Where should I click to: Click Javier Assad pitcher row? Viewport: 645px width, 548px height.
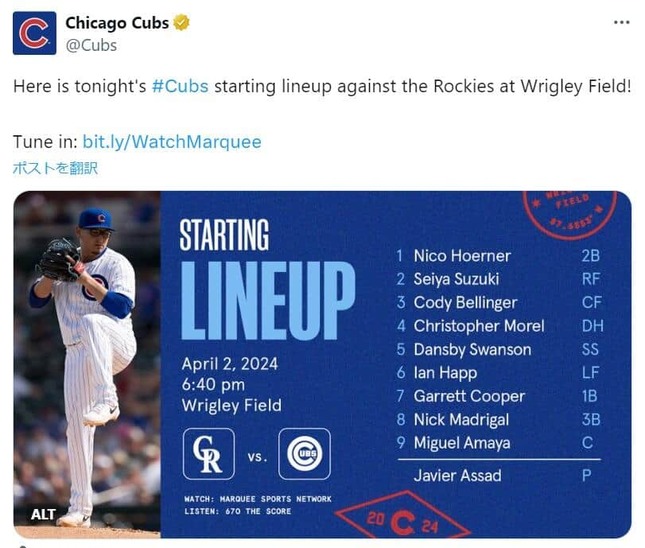457,475
